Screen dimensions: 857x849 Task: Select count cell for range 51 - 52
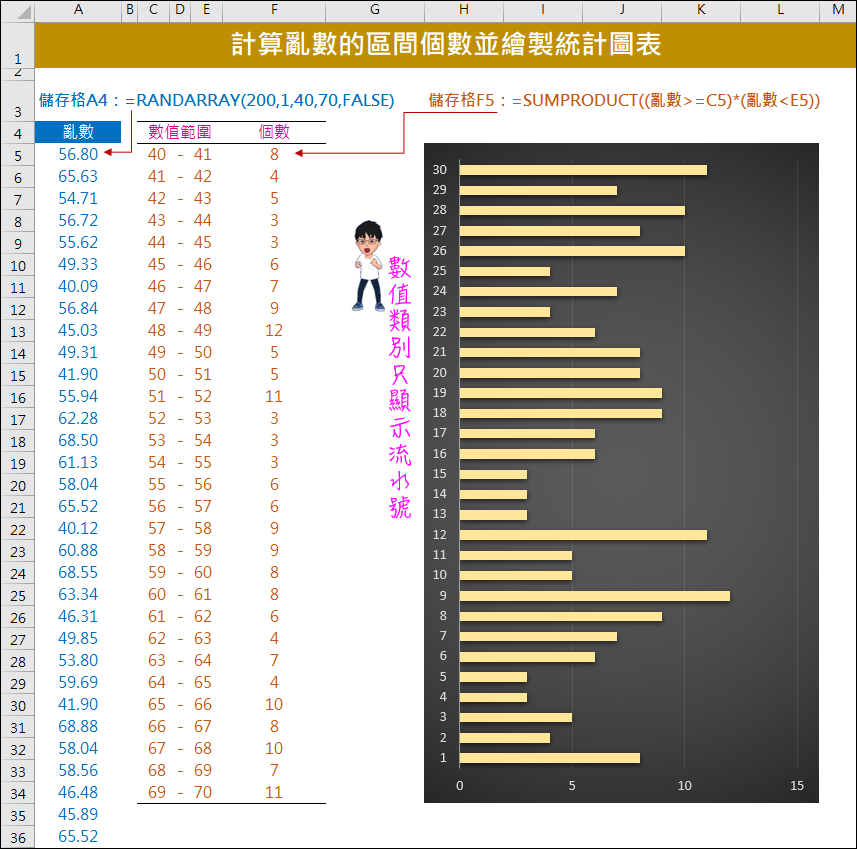coord(274,396)
